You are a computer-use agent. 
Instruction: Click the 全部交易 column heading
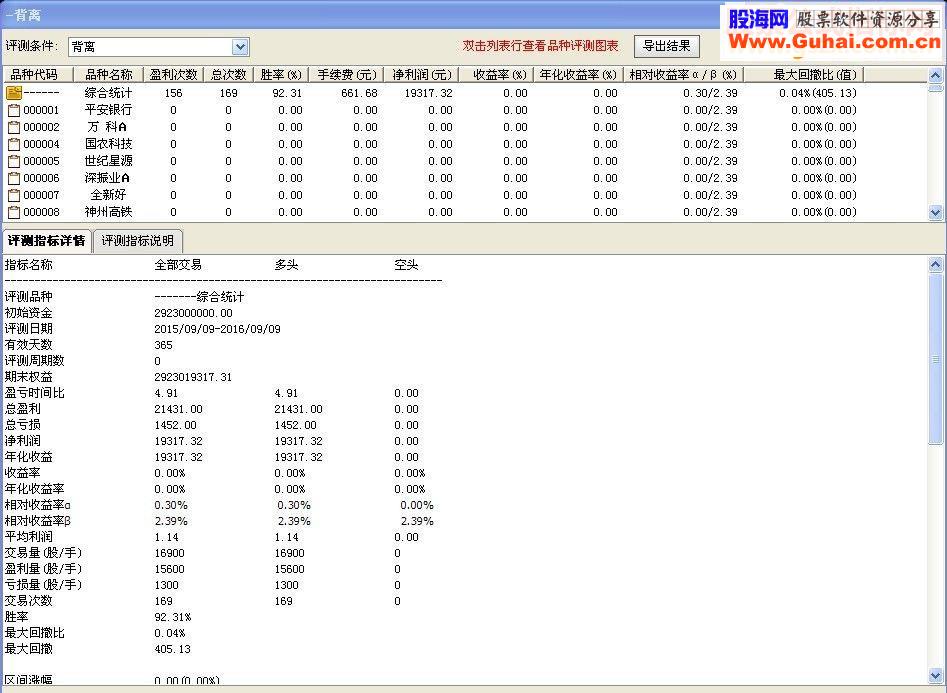(x=178, y=265)
